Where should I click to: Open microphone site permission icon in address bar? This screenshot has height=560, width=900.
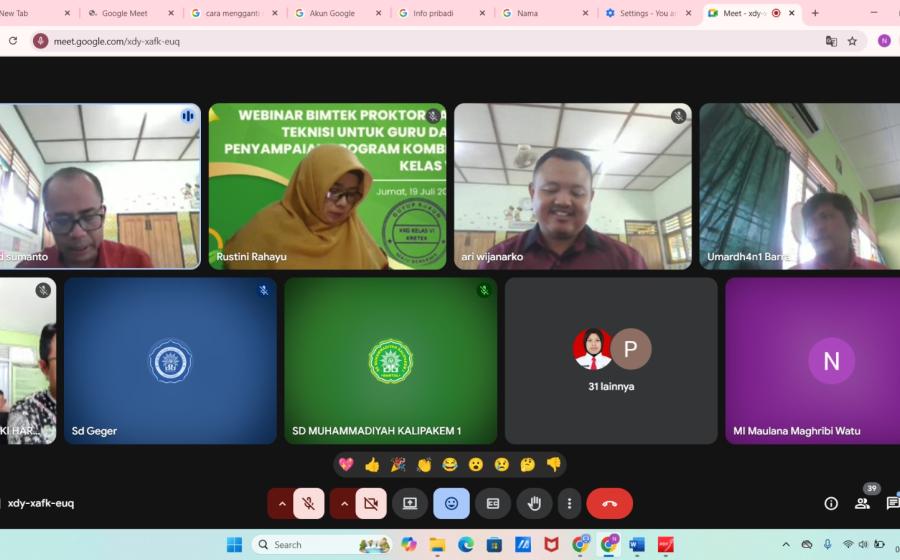[x=40, y=41]
